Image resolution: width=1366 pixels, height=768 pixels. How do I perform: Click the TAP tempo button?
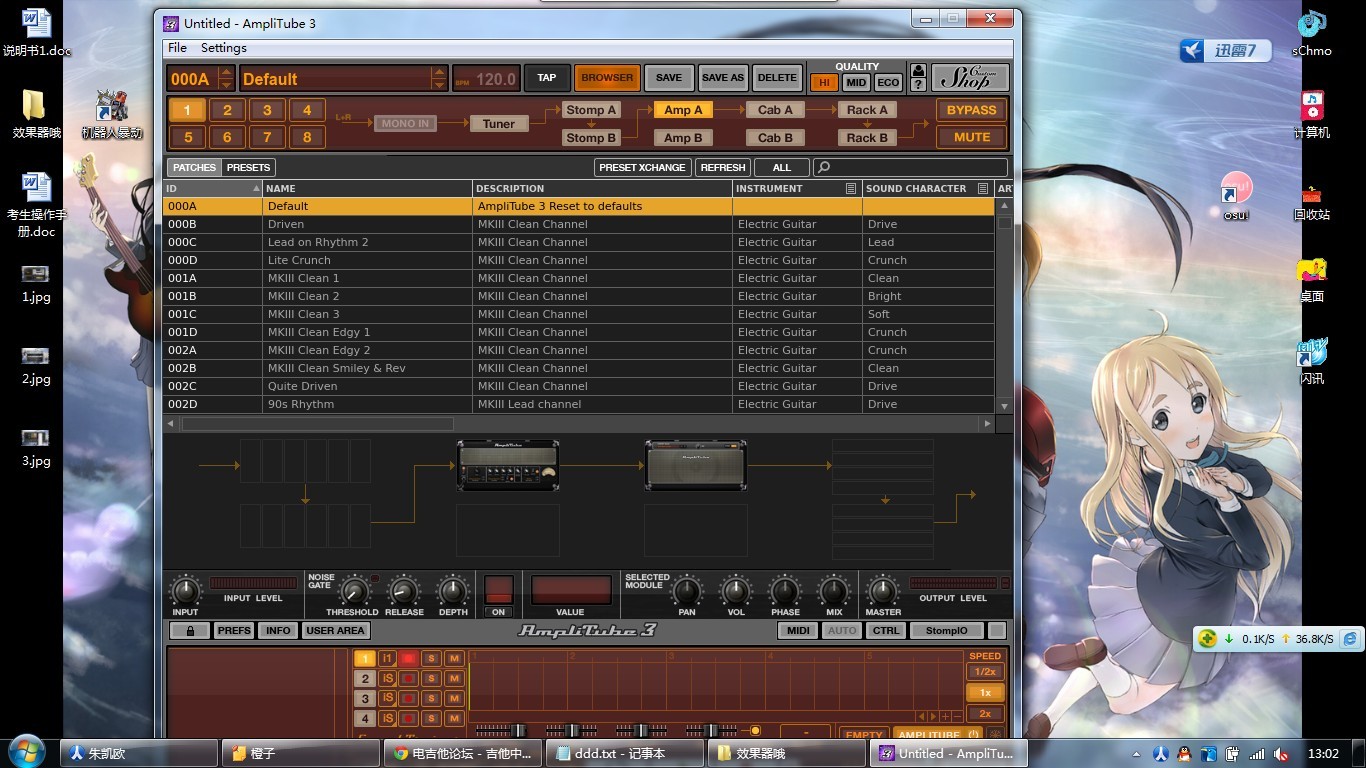click(547, 77)
